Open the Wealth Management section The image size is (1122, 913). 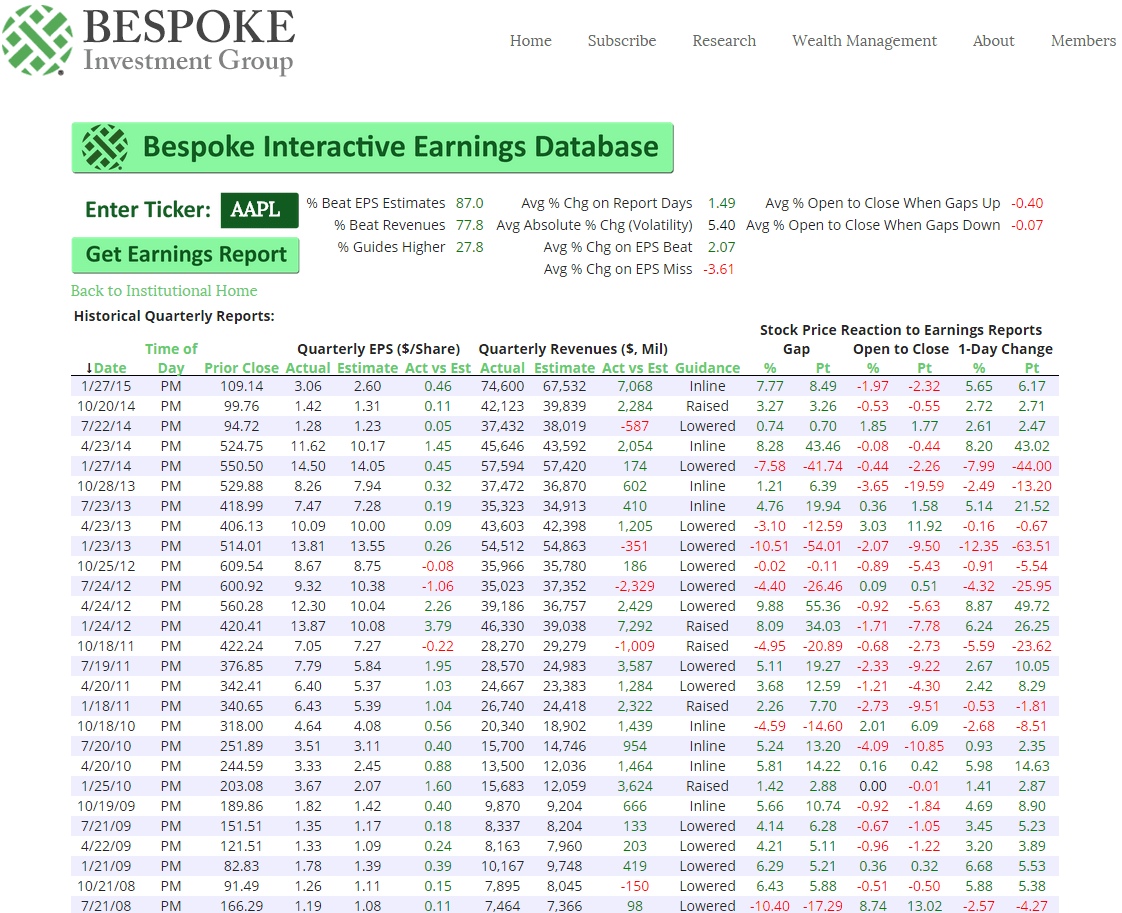coord(864,41)
